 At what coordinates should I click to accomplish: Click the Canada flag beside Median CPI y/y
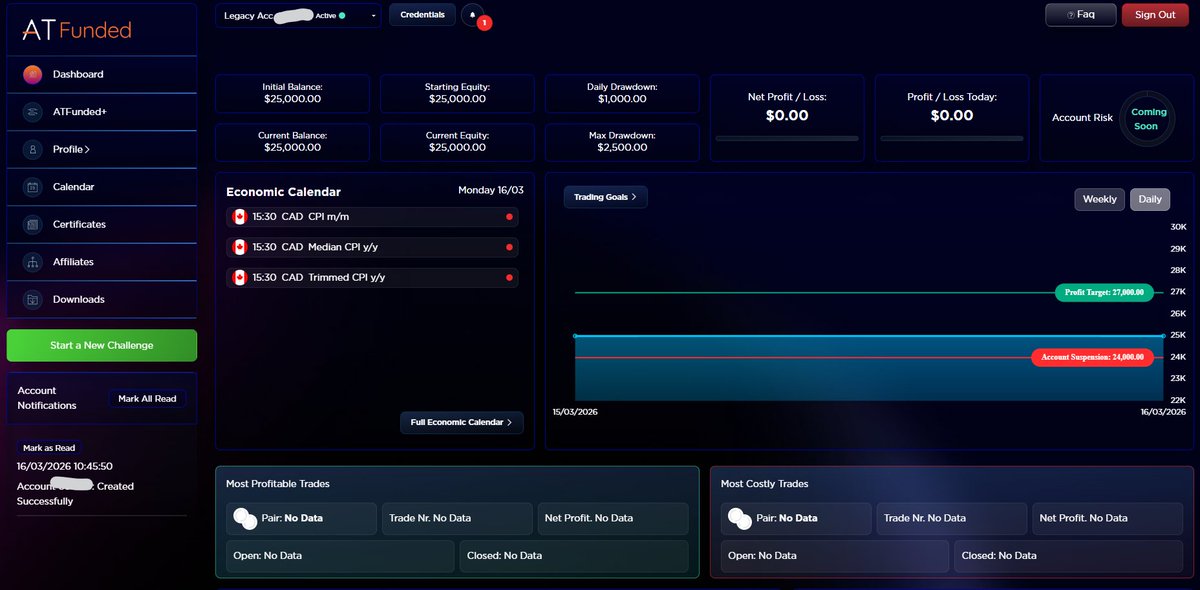[239, 247]
